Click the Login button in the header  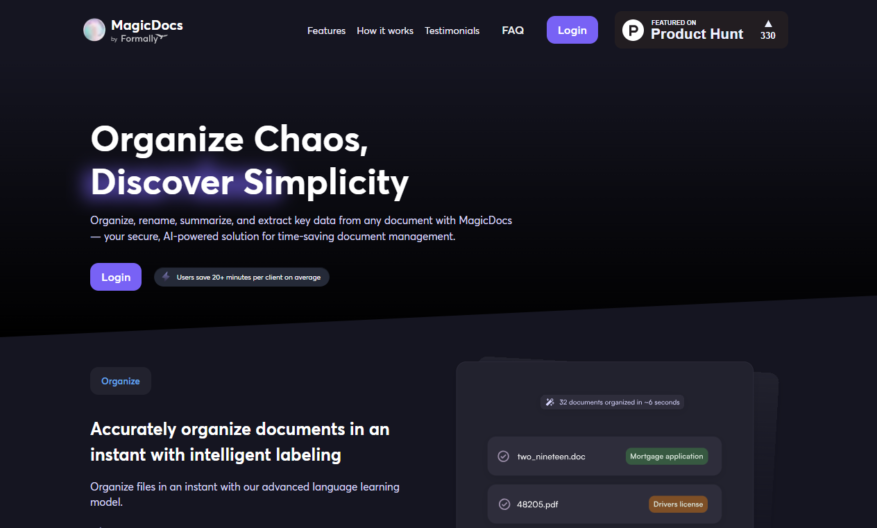572,30
